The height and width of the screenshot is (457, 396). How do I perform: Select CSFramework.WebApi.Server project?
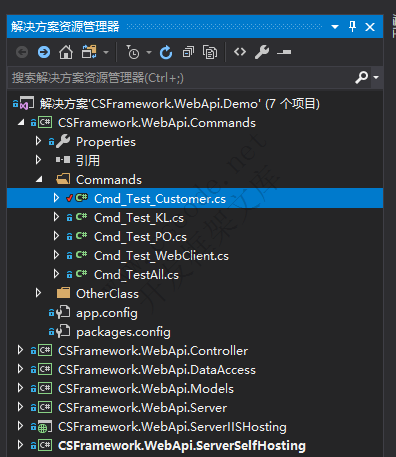(x=142, y=408)
